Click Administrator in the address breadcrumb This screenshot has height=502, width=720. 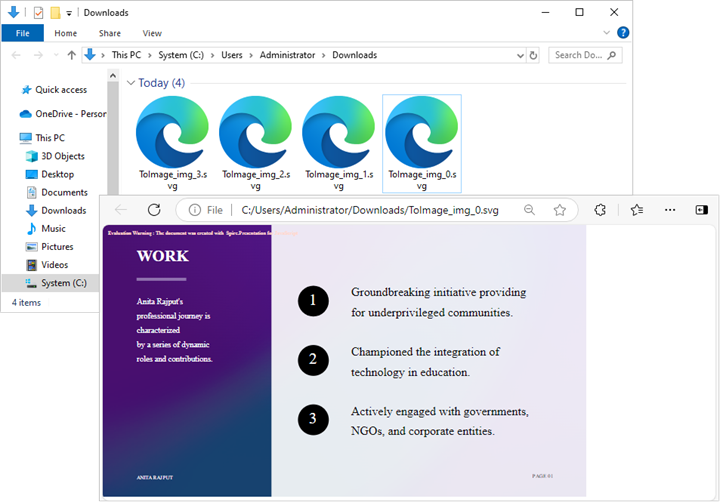click(287, 55)
